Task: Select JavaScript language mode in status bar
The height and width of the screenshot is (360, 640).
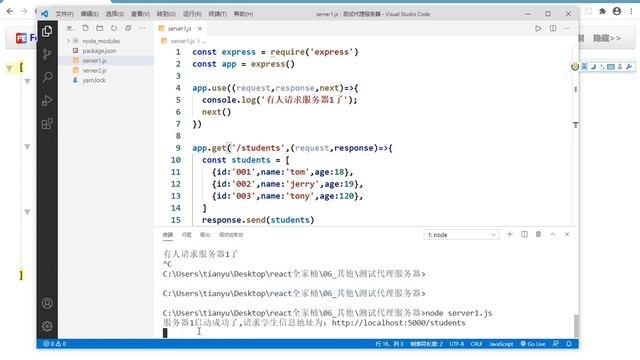Action: click(x=501, y=344)
